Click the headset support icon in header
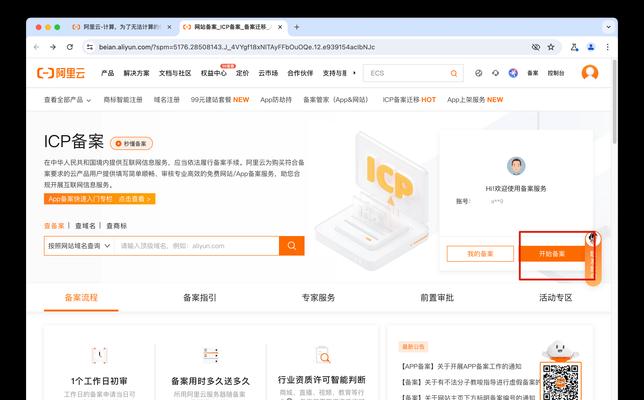The height and width of the screenshot is (400, 644). click(x=495, y=73)
